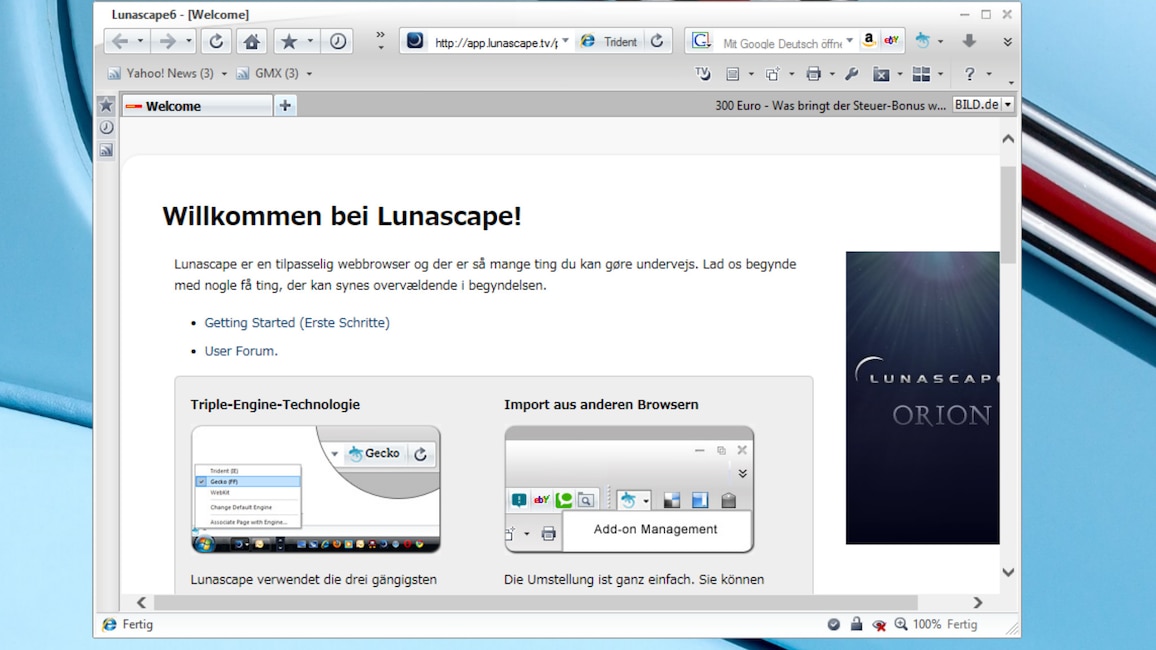Click the vertical scrollbar down arrow

pyautogui.click(x=1009, y=572)
